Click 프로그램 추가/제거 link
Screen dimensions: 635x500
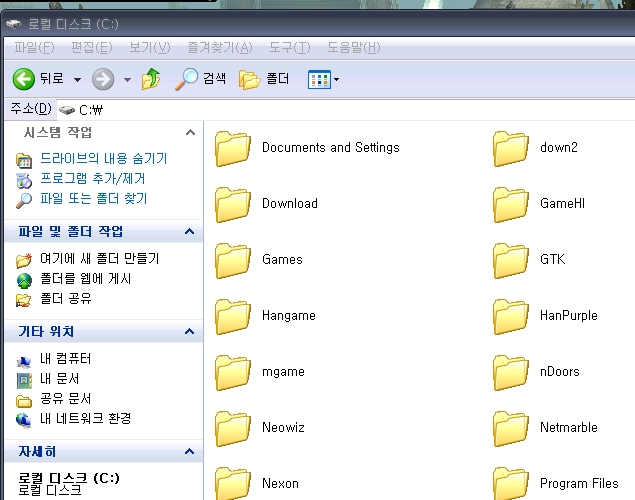coord(93,179)
